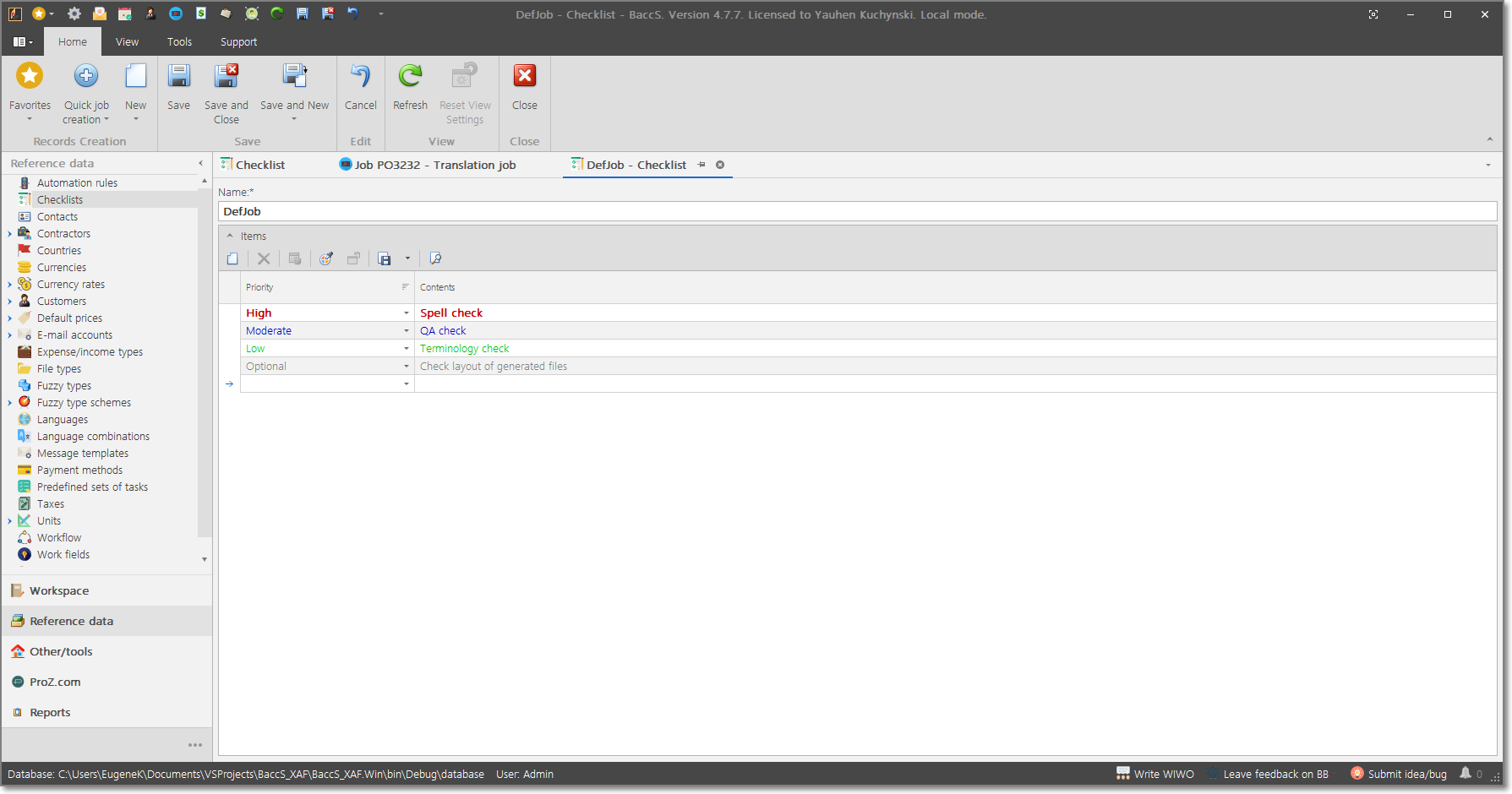Click Save and New in ribbon
The height and width of the screenshot is (794, 1512).
(x=294, y=91)
